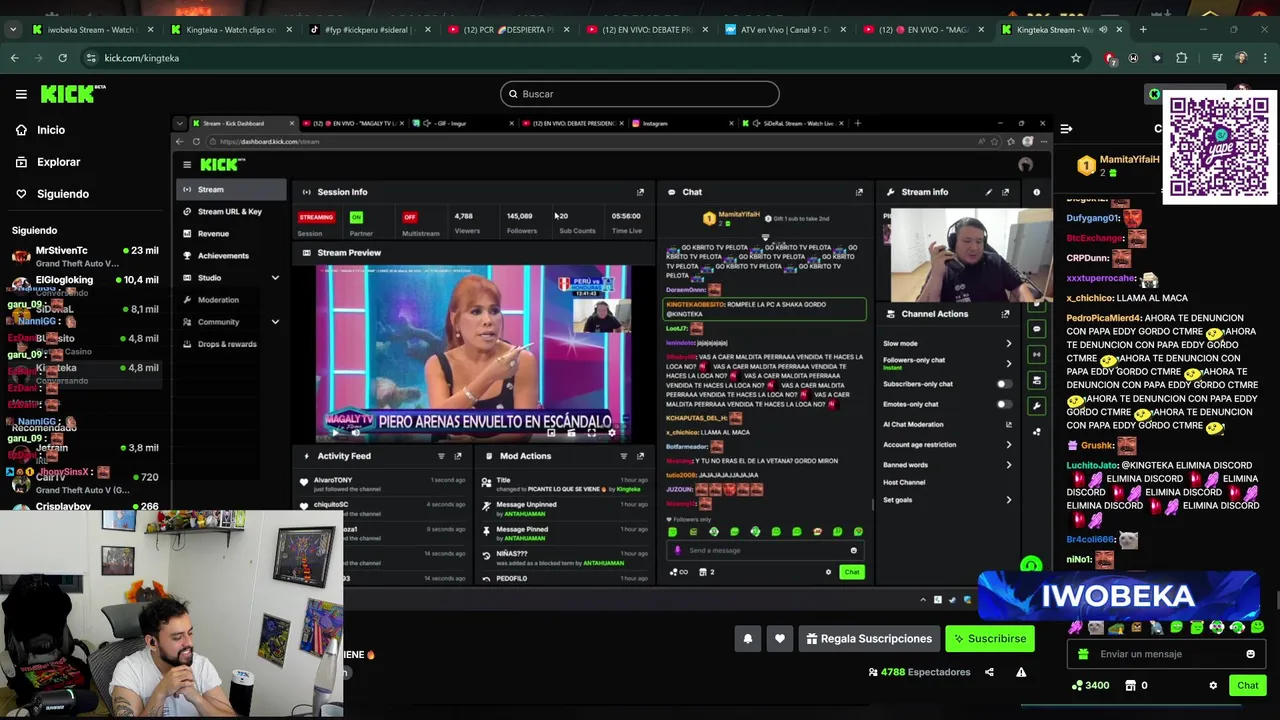The height and width of the screenshot is (720, 1280).
Task: Expand Studio in the streamed dashboard sidebar
Action: [x=275, y=278]
